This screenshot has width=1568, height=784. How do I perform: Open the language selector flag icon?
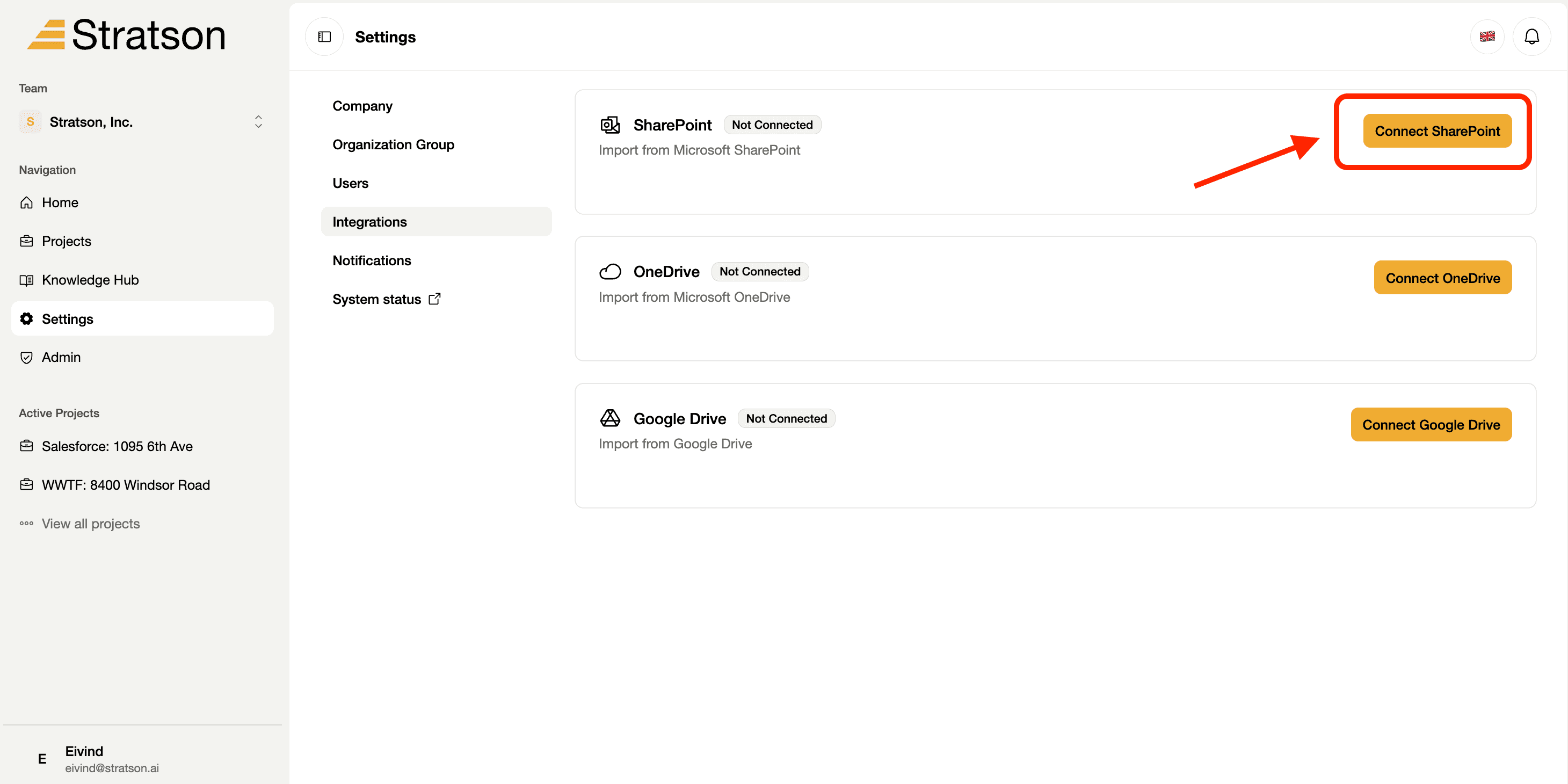pyautogui.click(x=1487, y=37)
